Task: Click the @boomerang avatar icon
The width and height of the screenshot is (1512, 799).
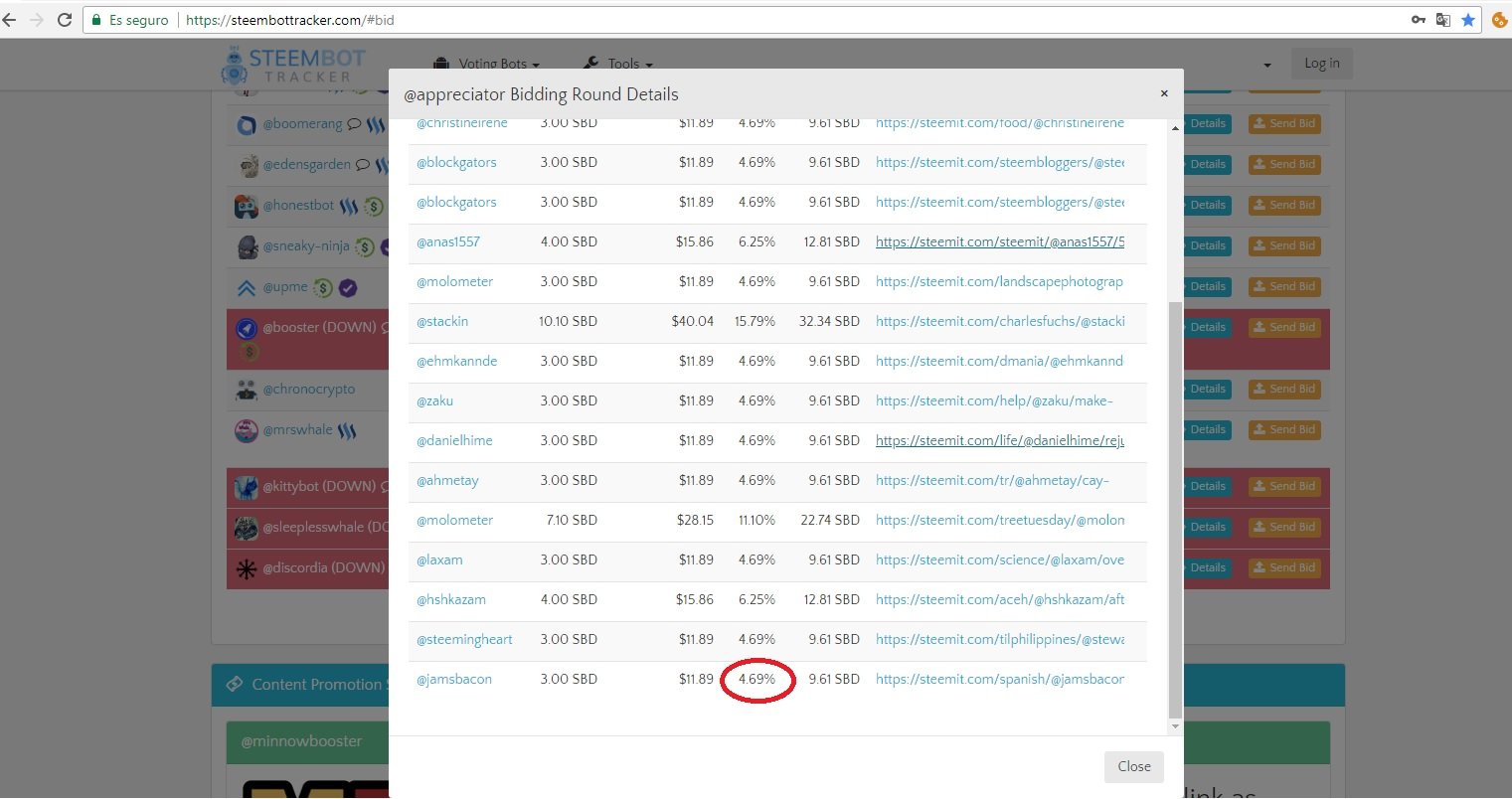Action: click(247, 125)
